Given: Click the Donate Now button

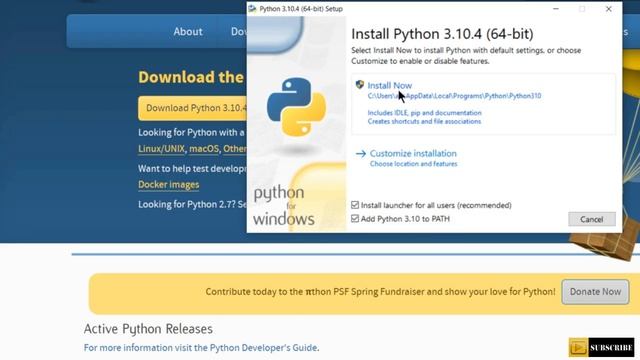Looking at the screenshot, I should (x=596, y=292).
